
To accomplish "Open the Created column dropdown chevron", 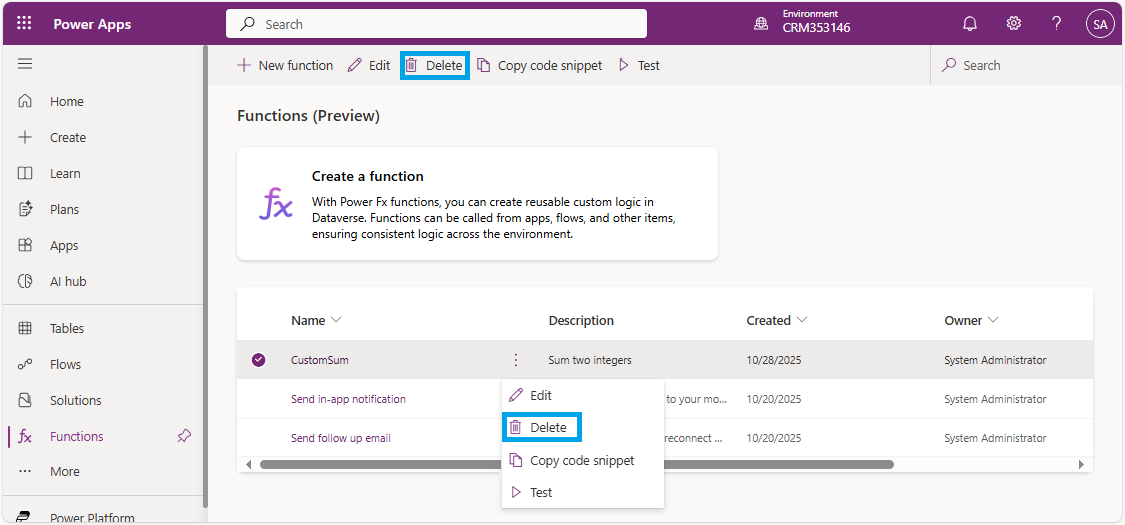I will tap(802, 320).
